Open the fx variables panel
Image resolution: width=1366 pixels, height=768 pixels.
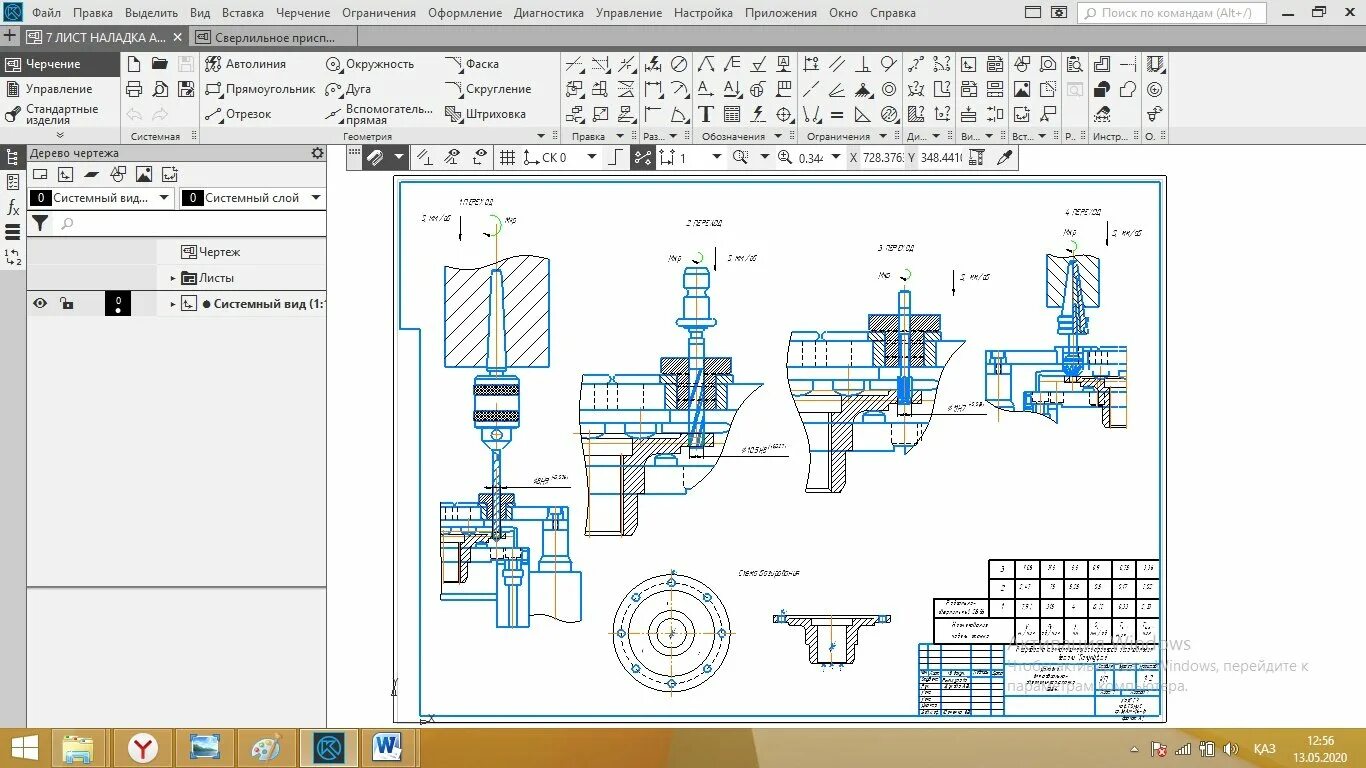click(x=13, y=208)
